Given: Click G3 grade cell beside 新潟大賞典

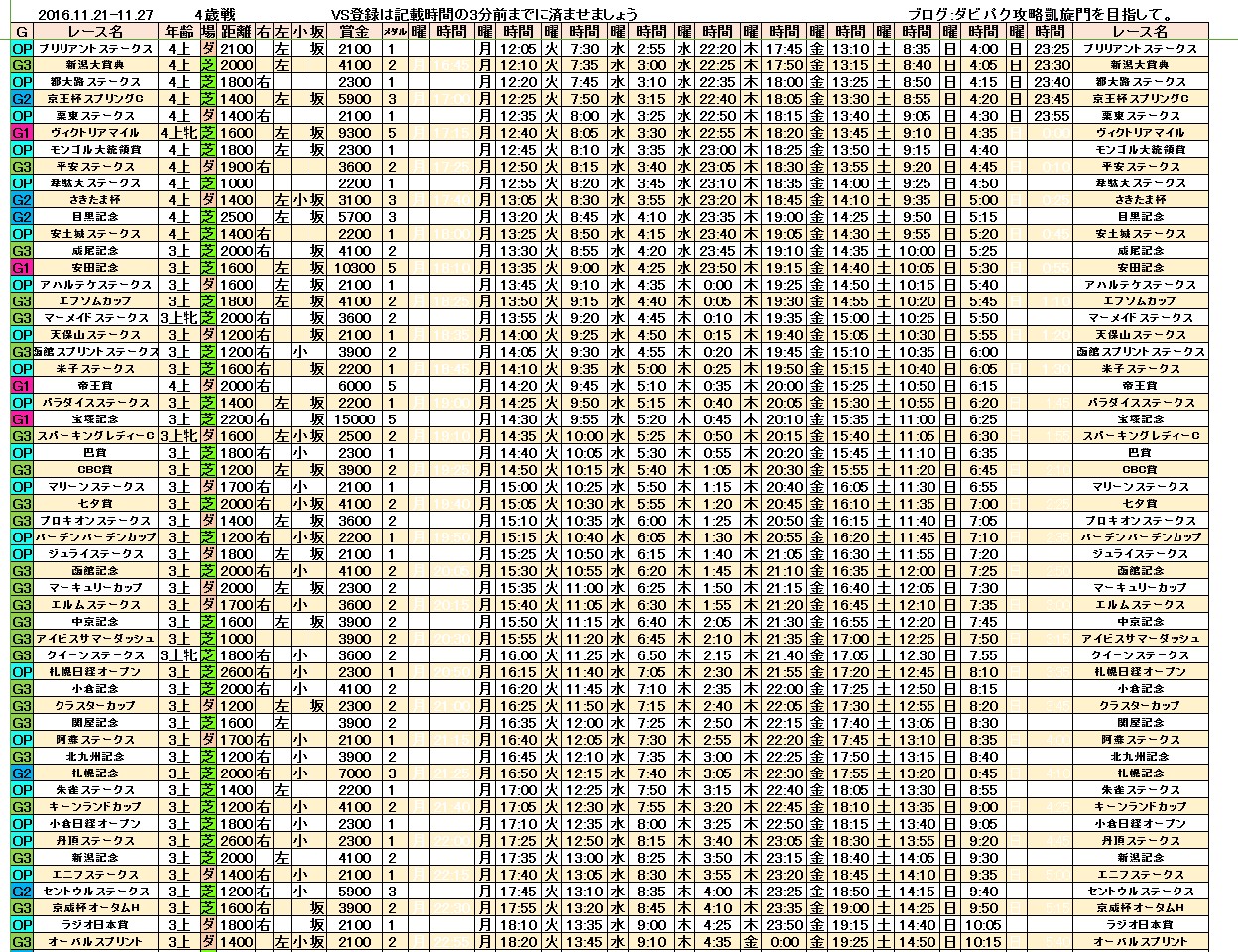Looking at the screenshot, I should point(22,65).
